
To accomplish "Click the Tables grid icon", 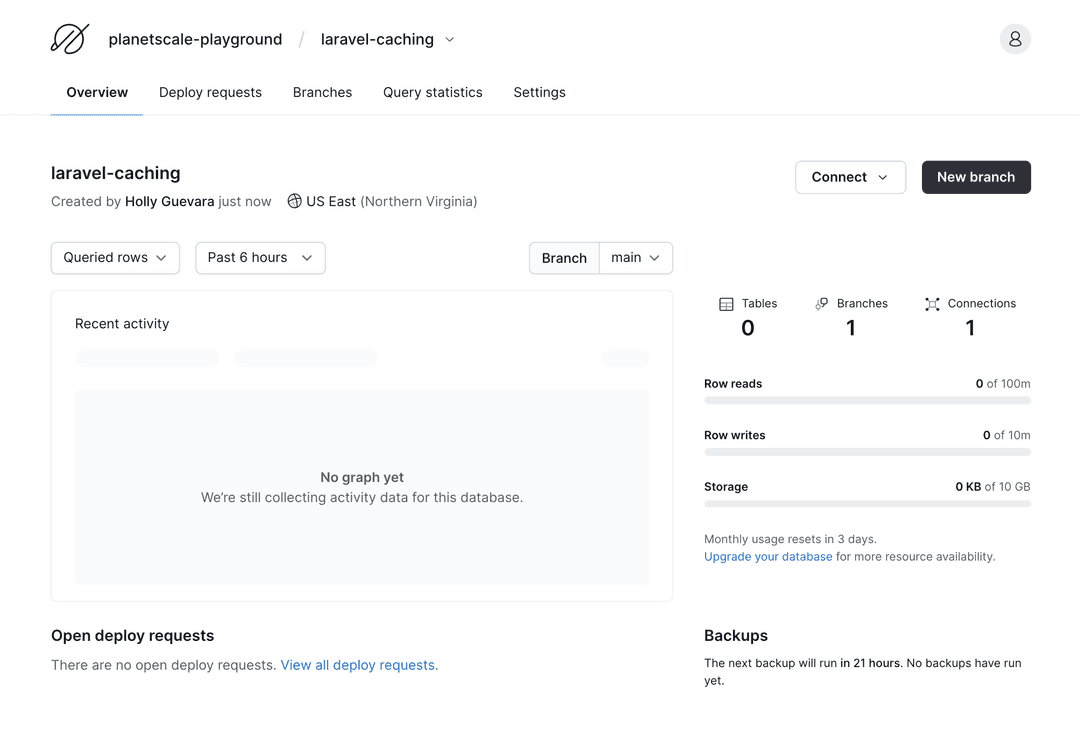I will [x=727, y=304].
